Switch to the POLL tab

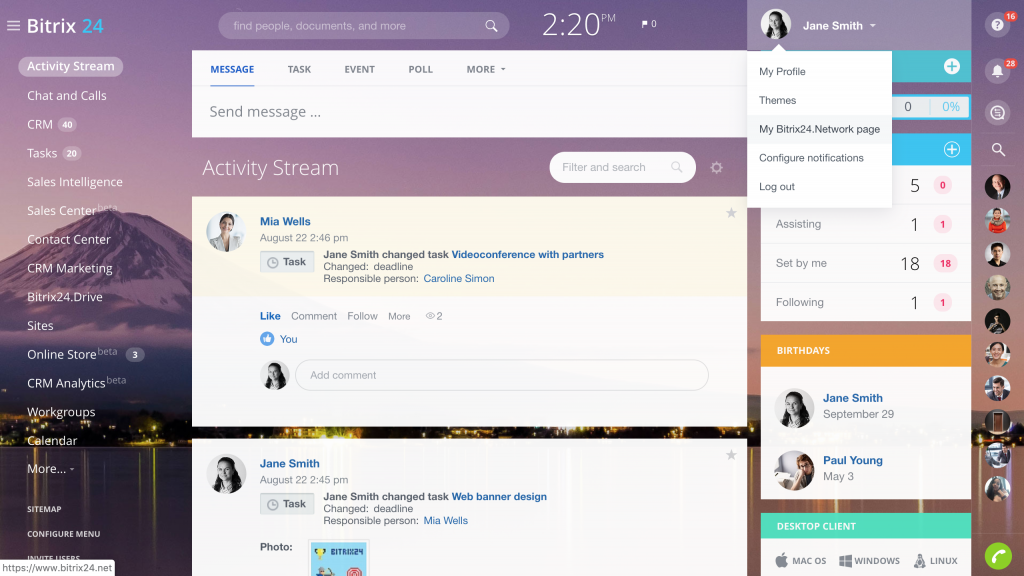pos(420,69)
